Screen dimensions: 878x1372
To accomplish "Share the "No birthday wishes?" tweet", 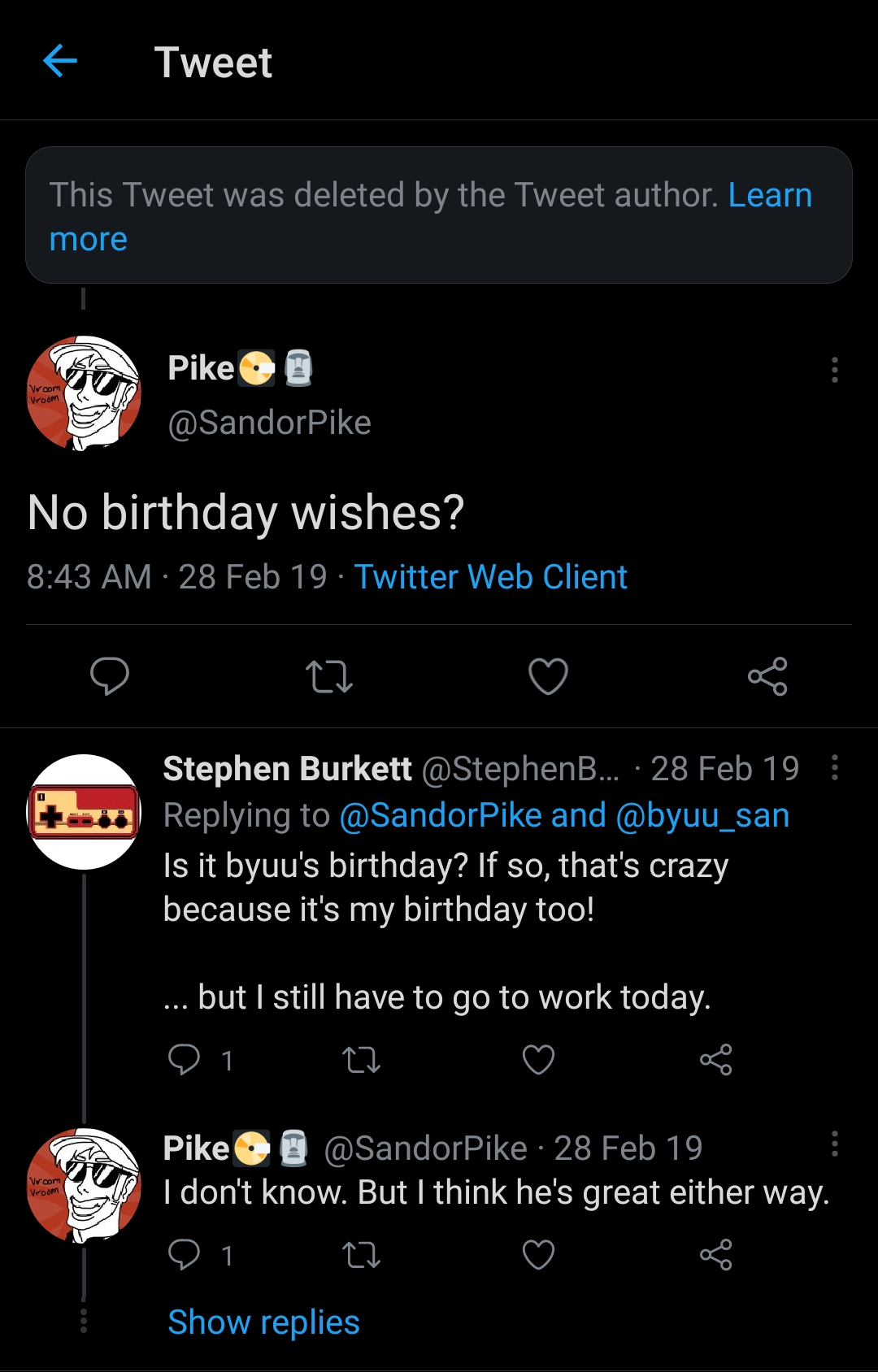I will [767, 676].
